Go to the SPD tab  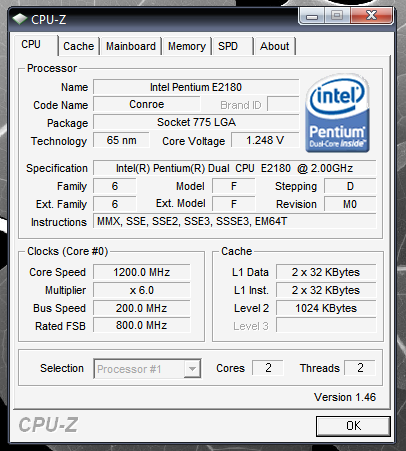pos(232,46)
